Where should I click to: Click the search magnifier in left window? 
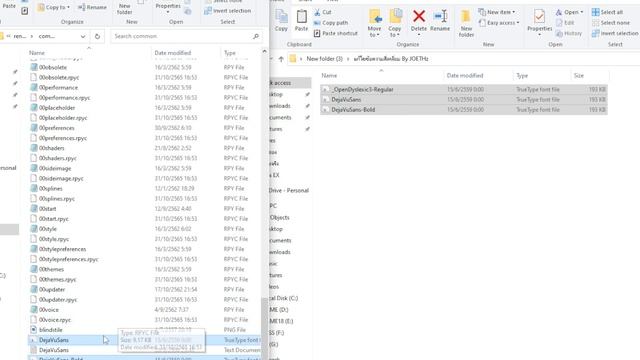pyautogui.click(x=256, y=36)
